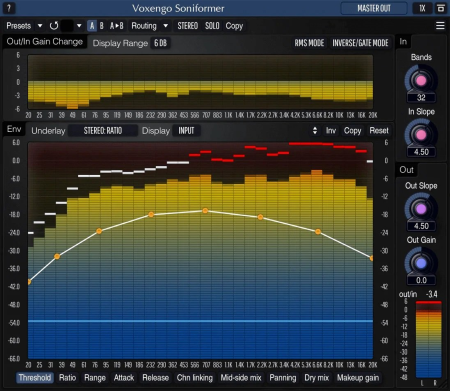The image size is (450, 391).
Task: Open the Underlay STEREO: RATIO selector
Action: point(103,131)
